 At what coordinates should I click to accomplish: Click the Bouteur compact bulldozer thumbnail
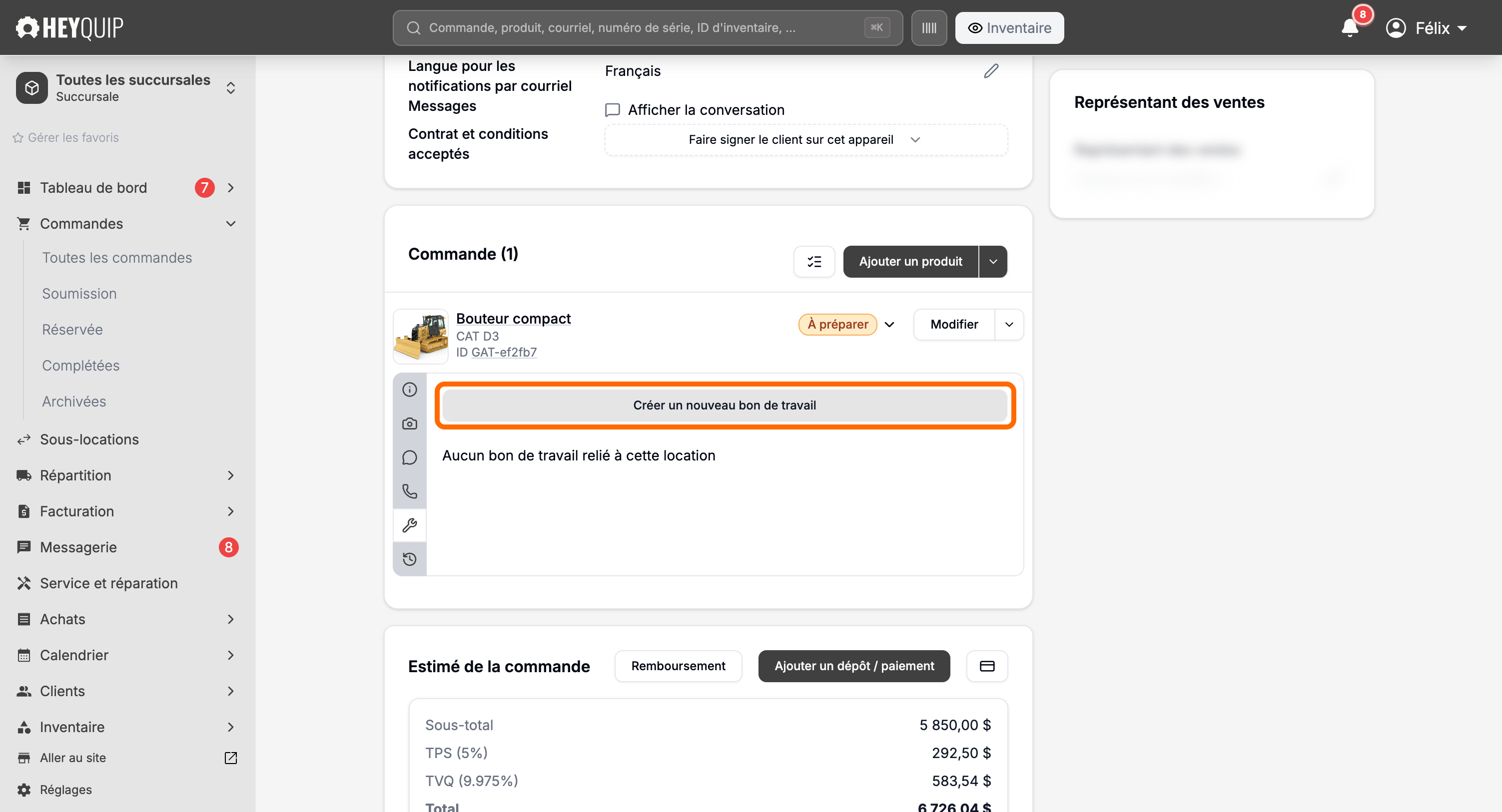click(420, 337)
